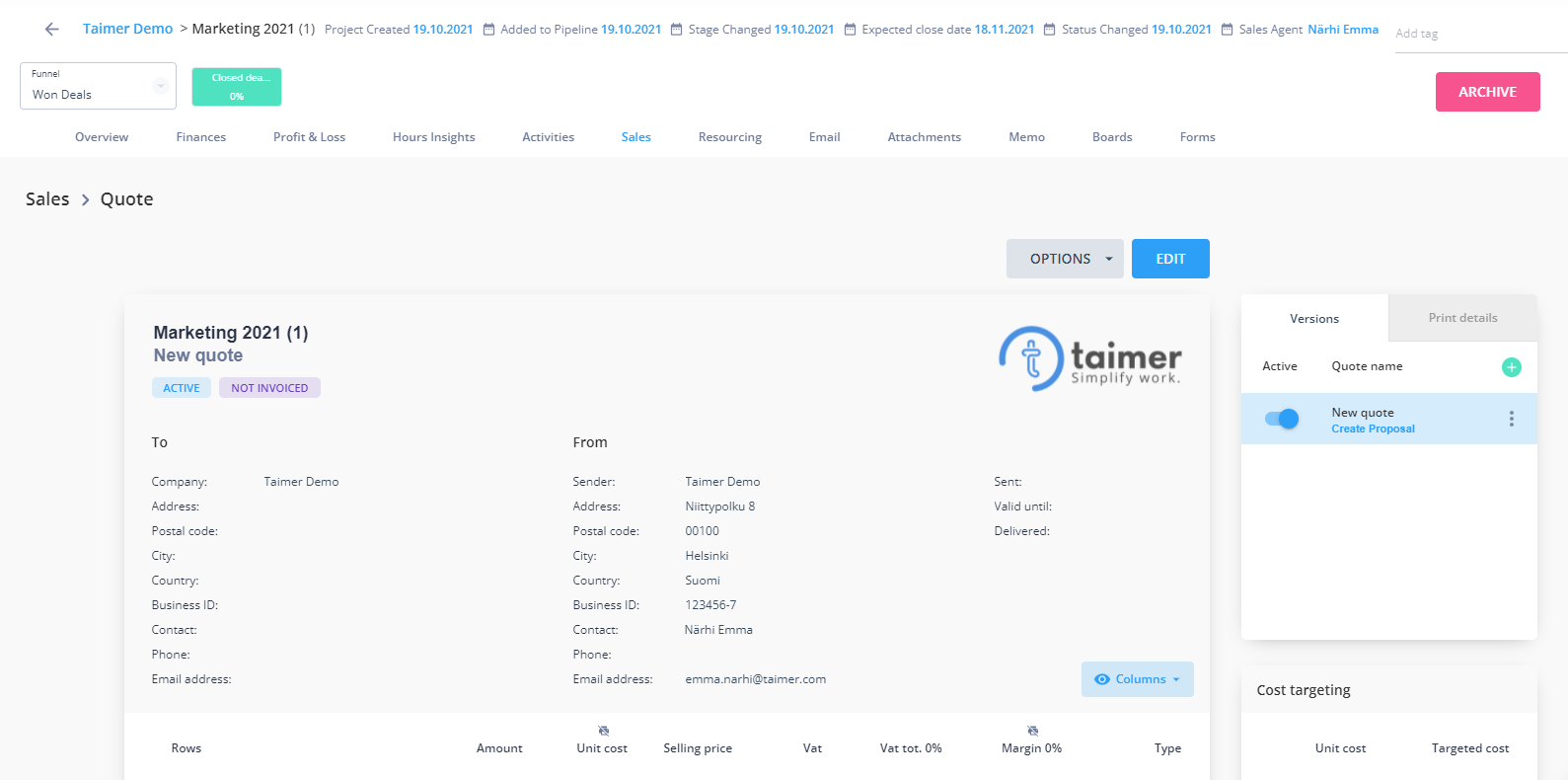This screenshot has height=780, width=1568.
Task: Open the Forms tab
Action: point(1197,137)
